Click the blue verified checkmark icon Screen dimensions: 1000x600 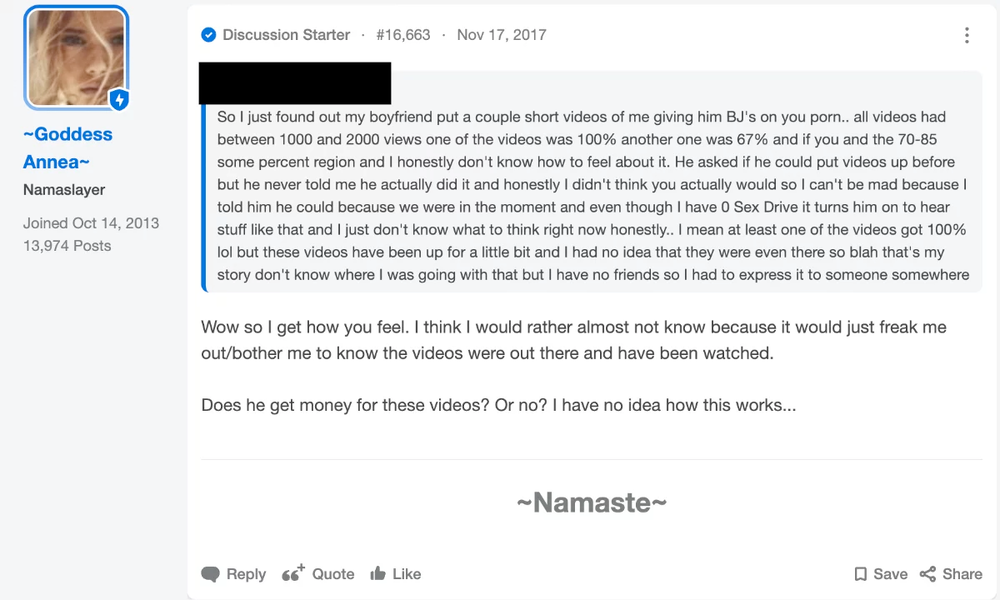click(x=209, y=34)
